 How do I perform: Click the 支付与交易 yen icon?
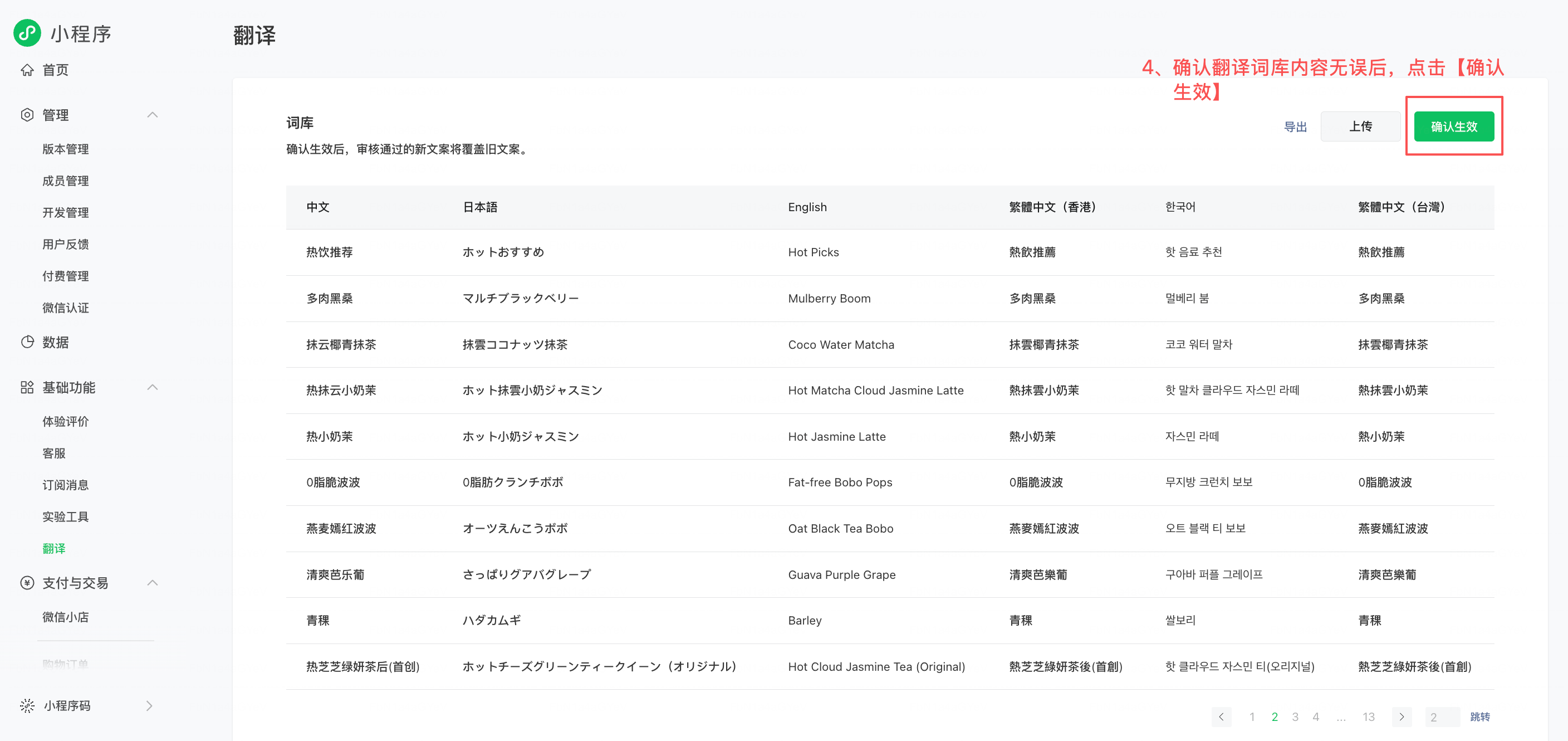pos(27,583)
